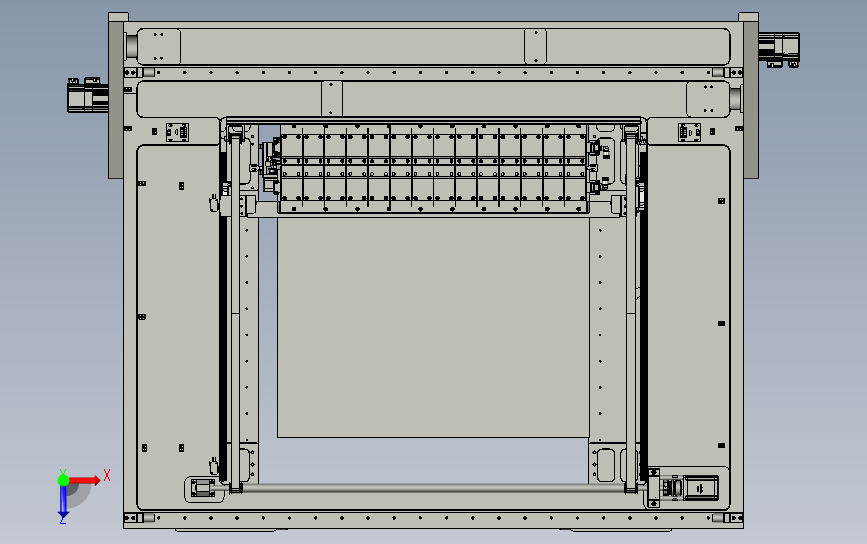Select the left side panel of the frame
The width and height of the screenshot is (867, 544).
tap(177, 326)
